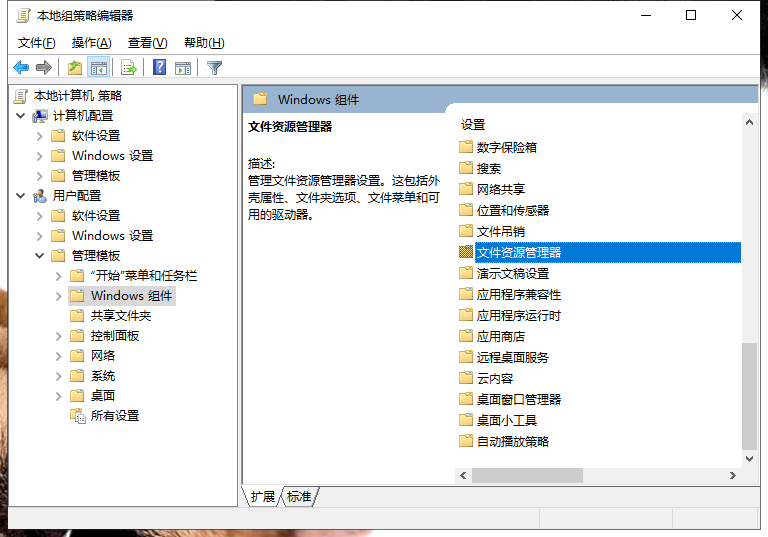Expand the 网络 tree node
Viewport: 768px width, 537px height.
[x=58, y=356]
